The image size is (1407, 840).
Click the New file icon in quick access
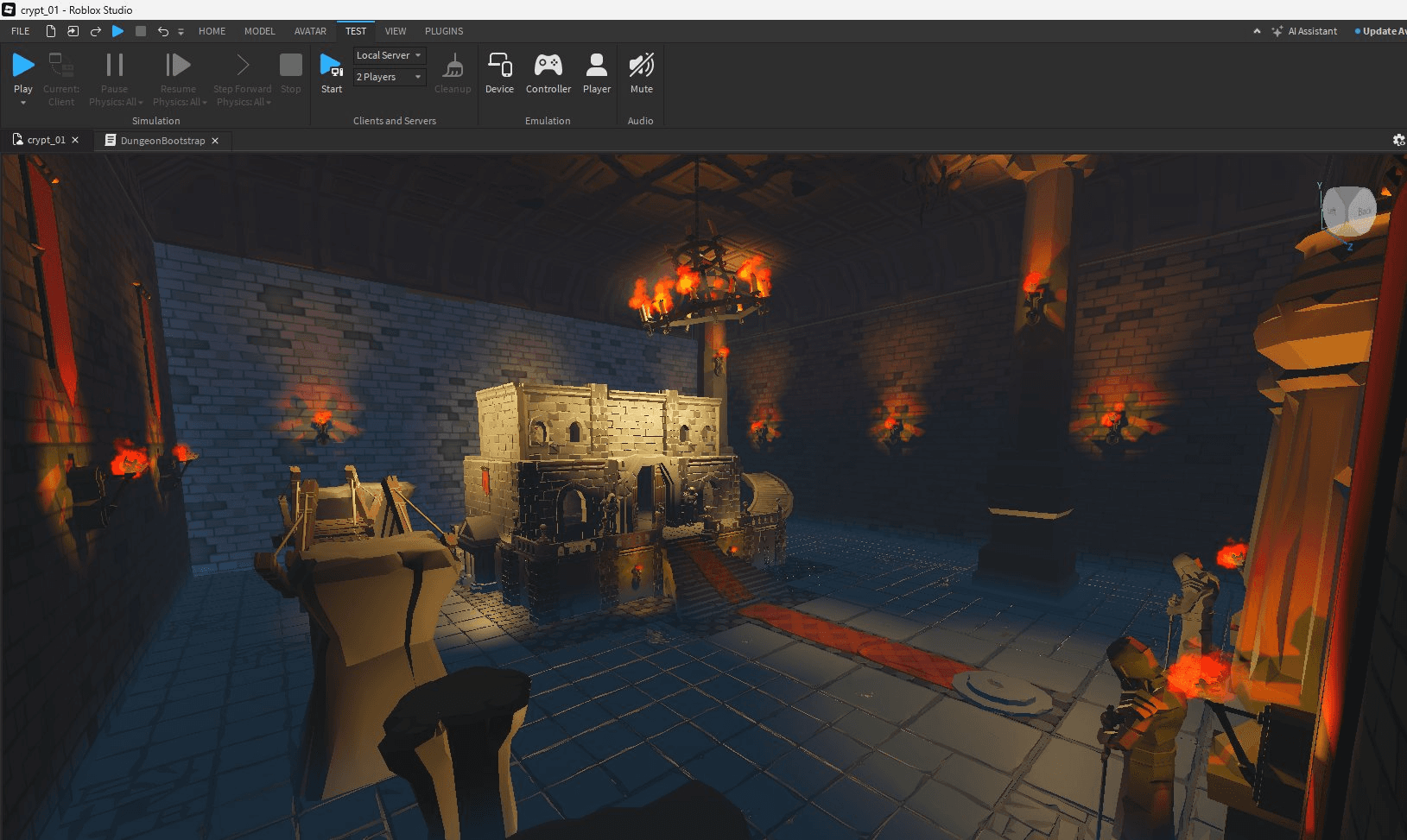pos(51,31)
